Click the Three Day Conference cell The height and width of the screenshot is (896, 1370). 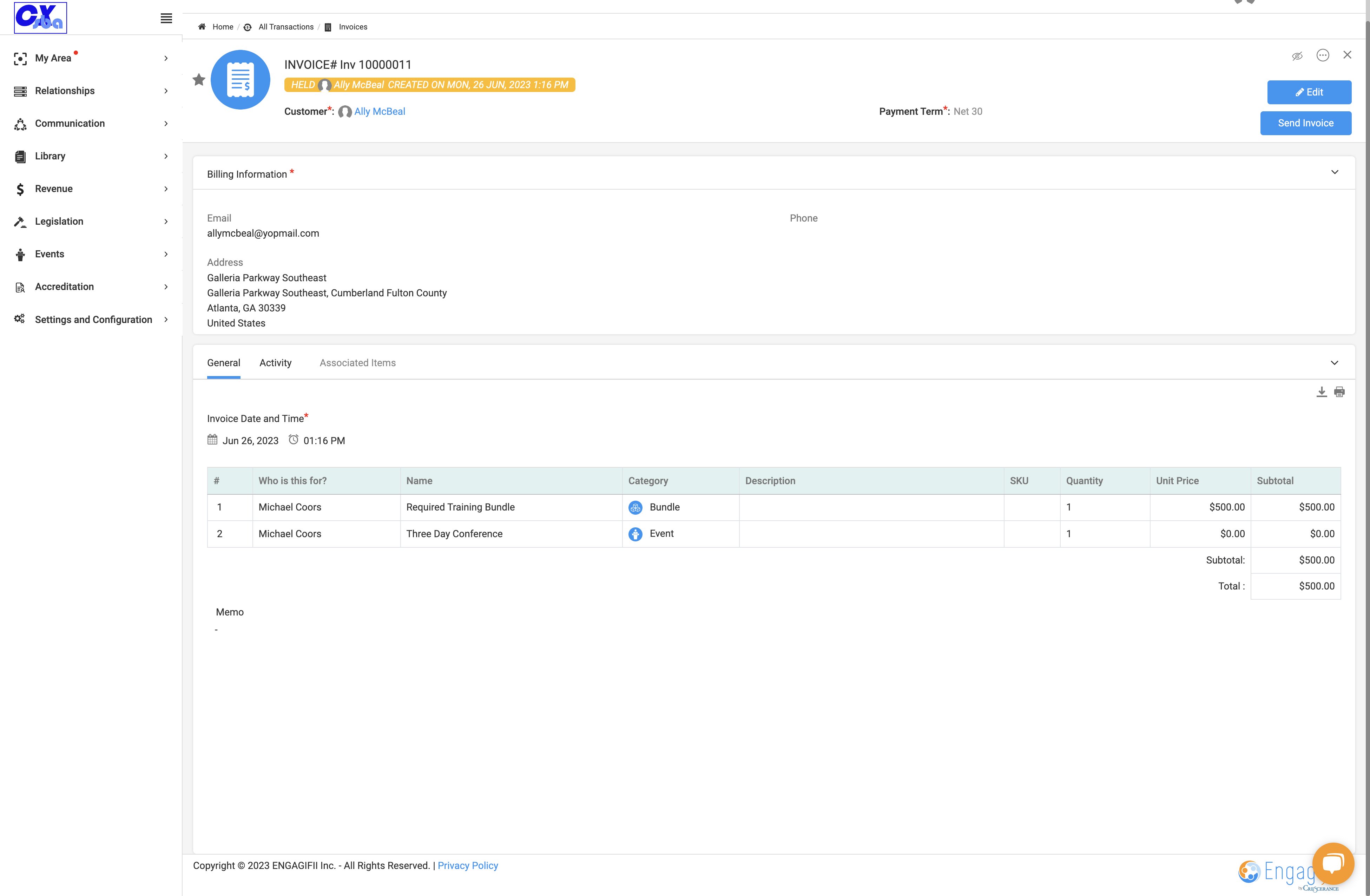click(511, 534)
